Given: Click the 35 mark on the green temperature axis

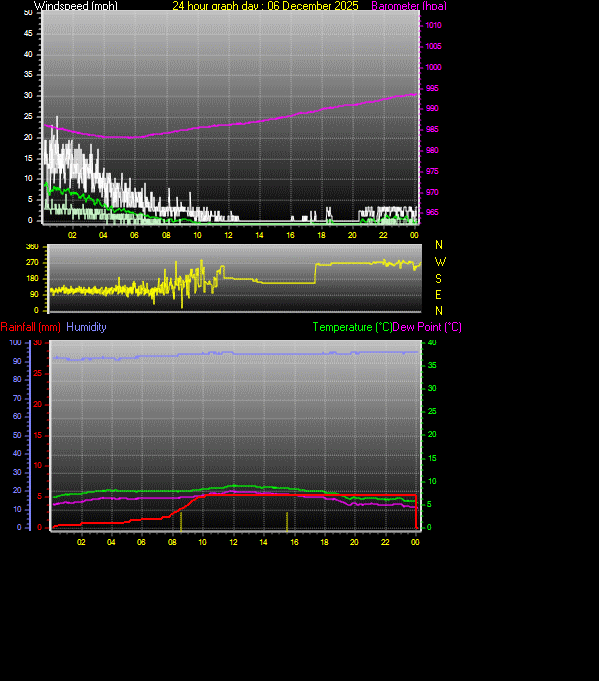Looking at the screenshot, I should click(432, 365).
